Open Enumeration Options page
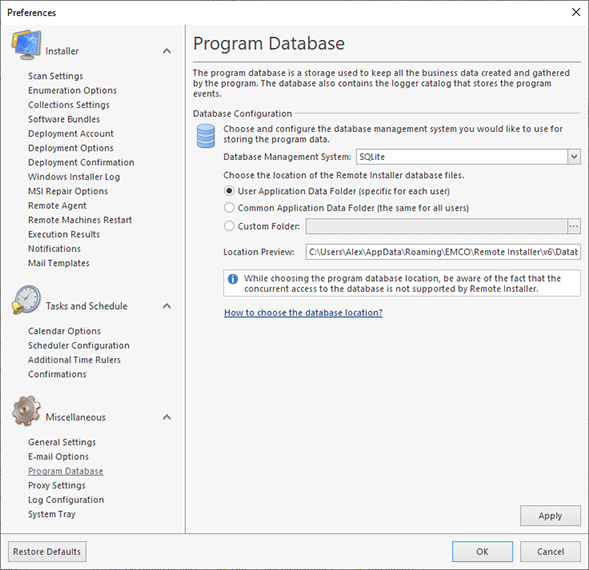589x570 pixels. tap(72, 91)
